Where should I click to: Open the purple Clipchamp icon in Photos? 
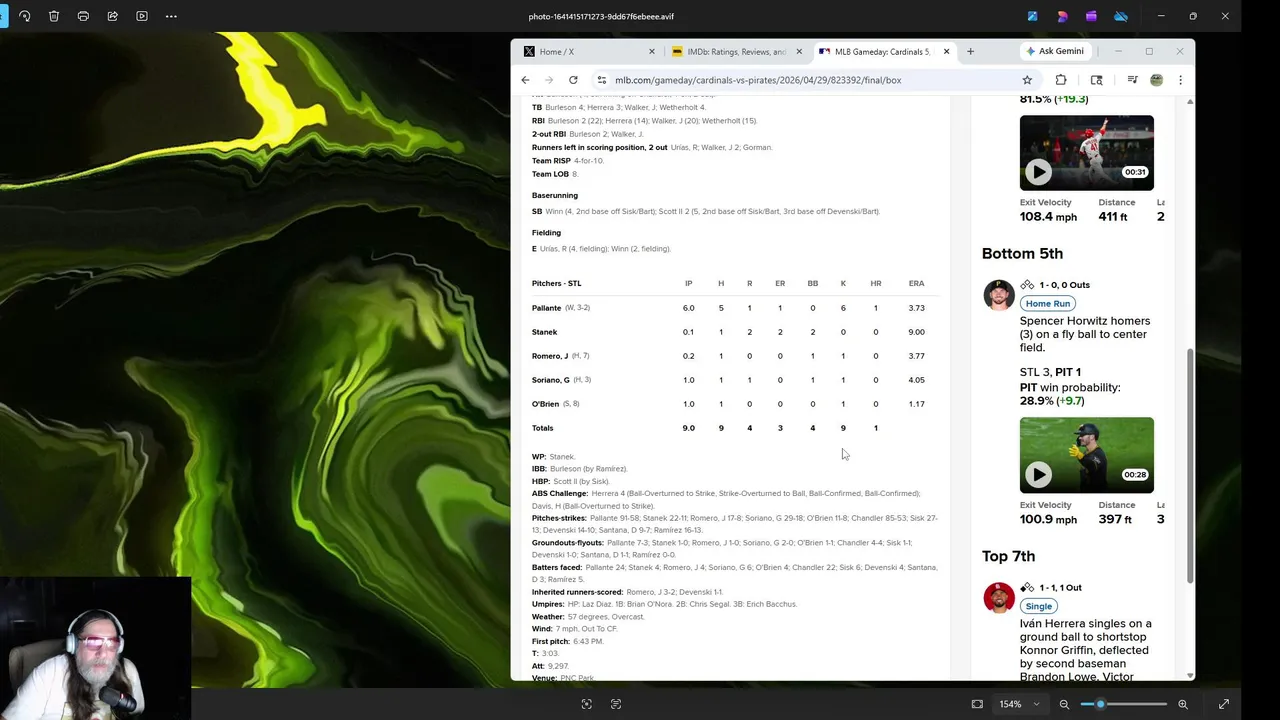coord(1091,16)
